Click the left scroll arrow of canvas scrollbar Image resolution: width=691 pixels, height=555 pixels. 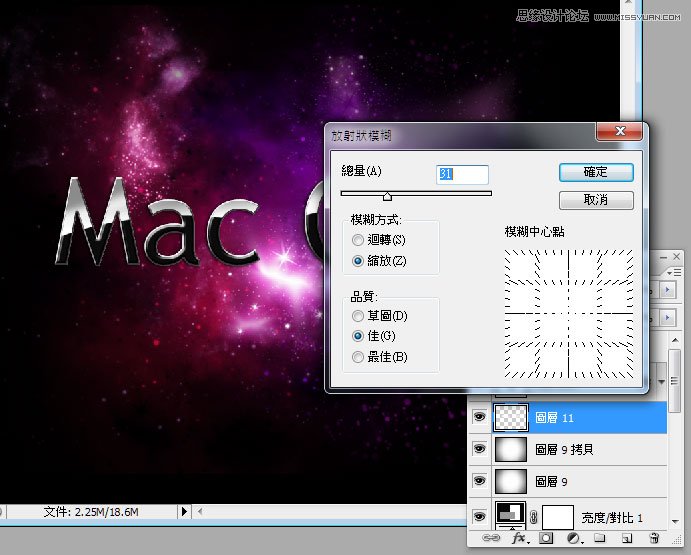200,511
